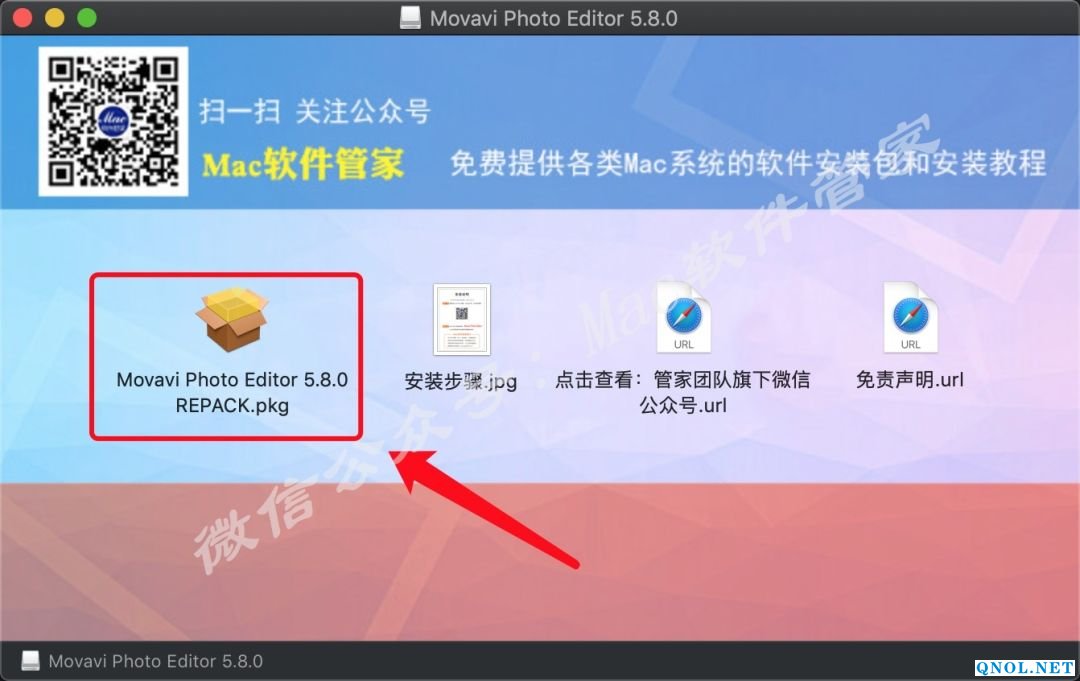The image size is (1080, 681).
Task: Click the 点击查看：管家团队旗下微信公众号.url label
Action: [x=683, y=392]
